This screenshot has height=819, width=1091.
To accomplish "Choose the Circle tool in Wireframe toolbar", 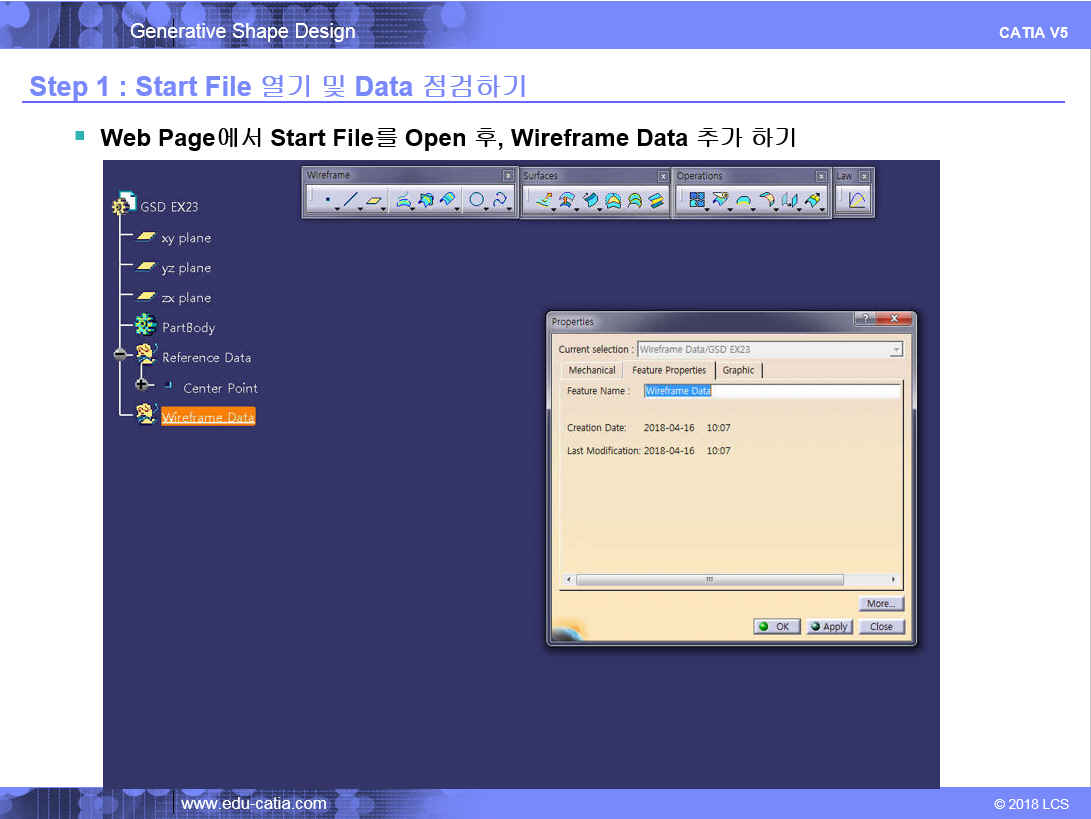I will click(x=477, y=200).
